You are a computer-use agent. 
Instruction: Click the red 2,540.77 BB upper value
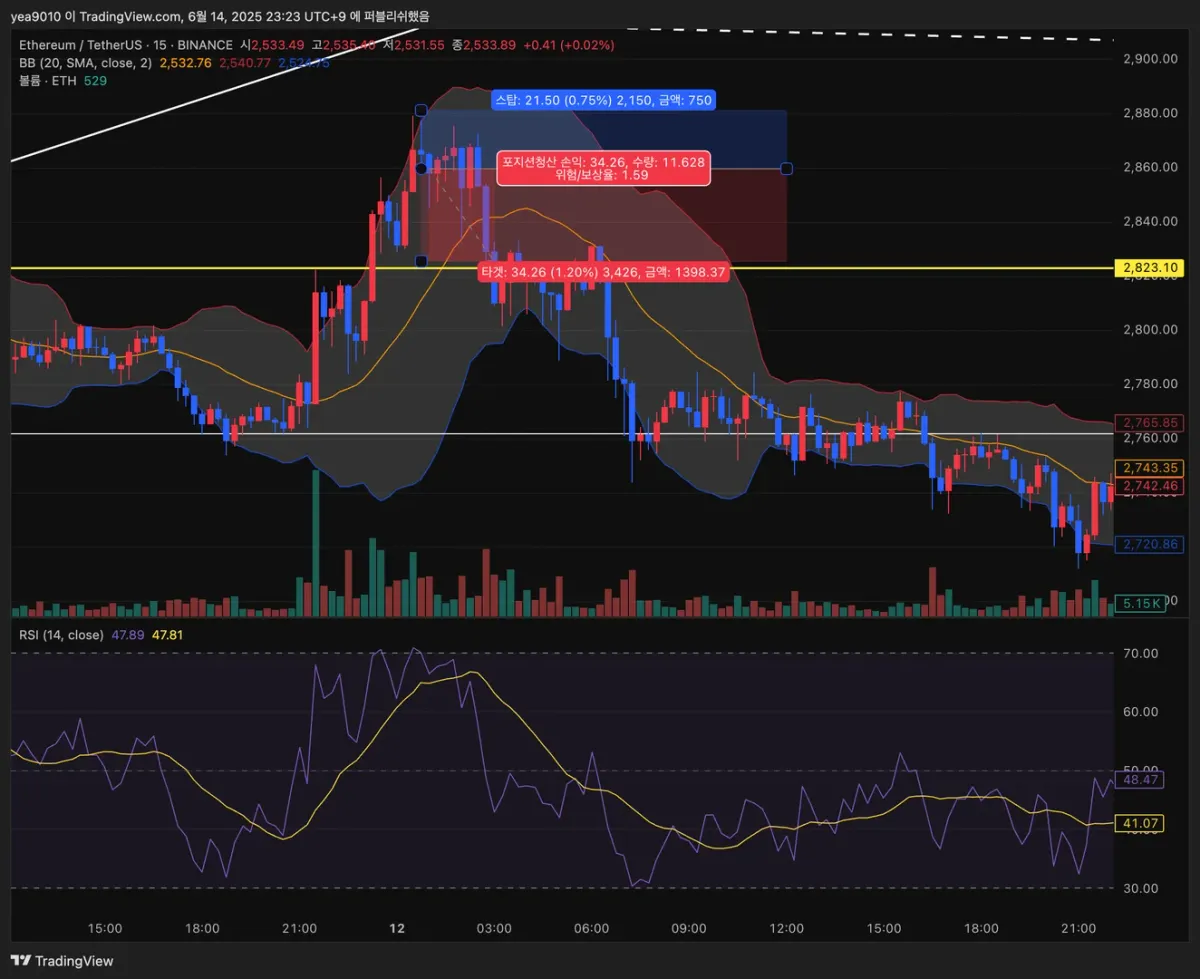(x=245, y=62)
